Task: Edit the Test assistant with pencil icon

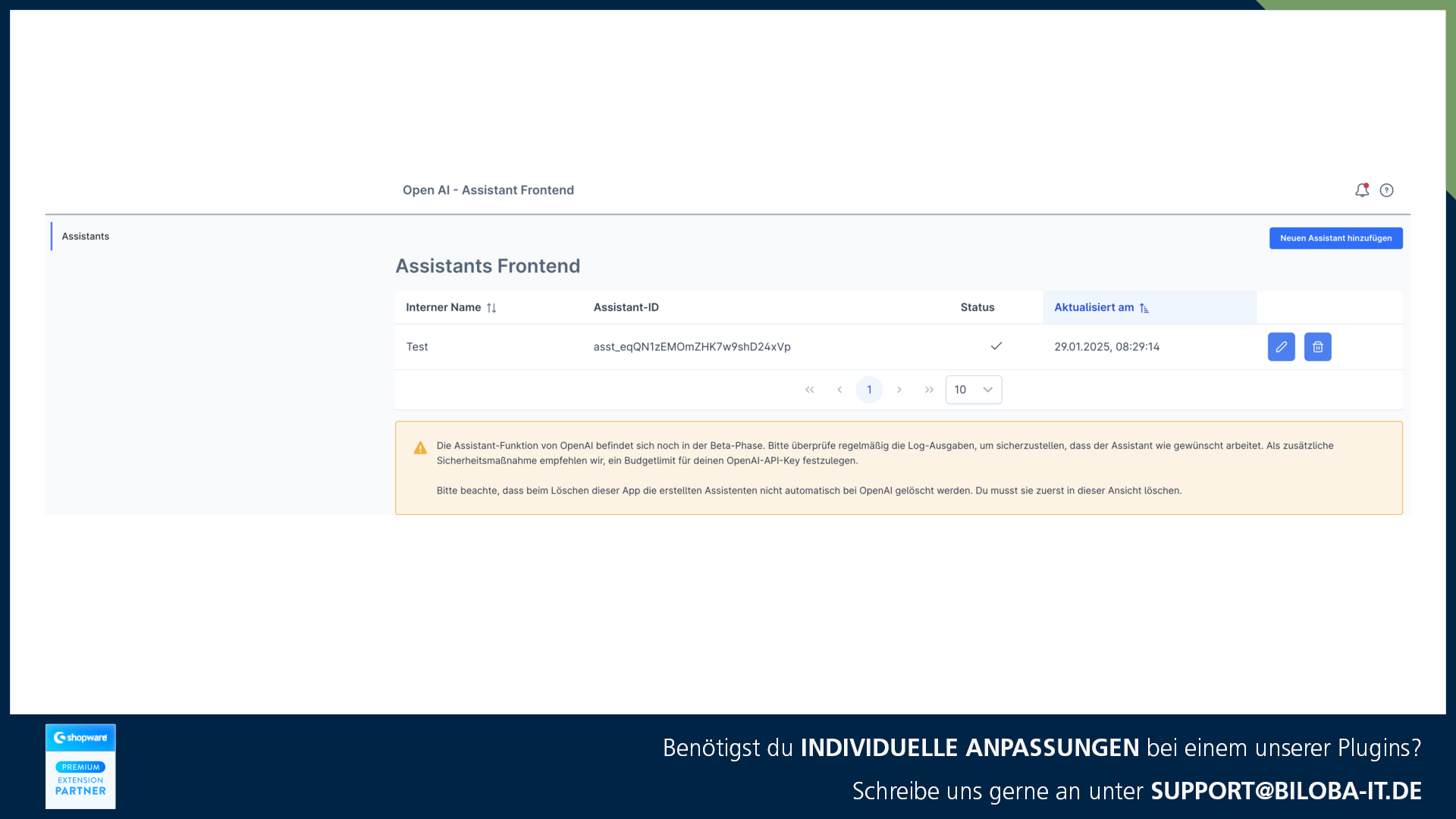Action: tap(1281, 347)
